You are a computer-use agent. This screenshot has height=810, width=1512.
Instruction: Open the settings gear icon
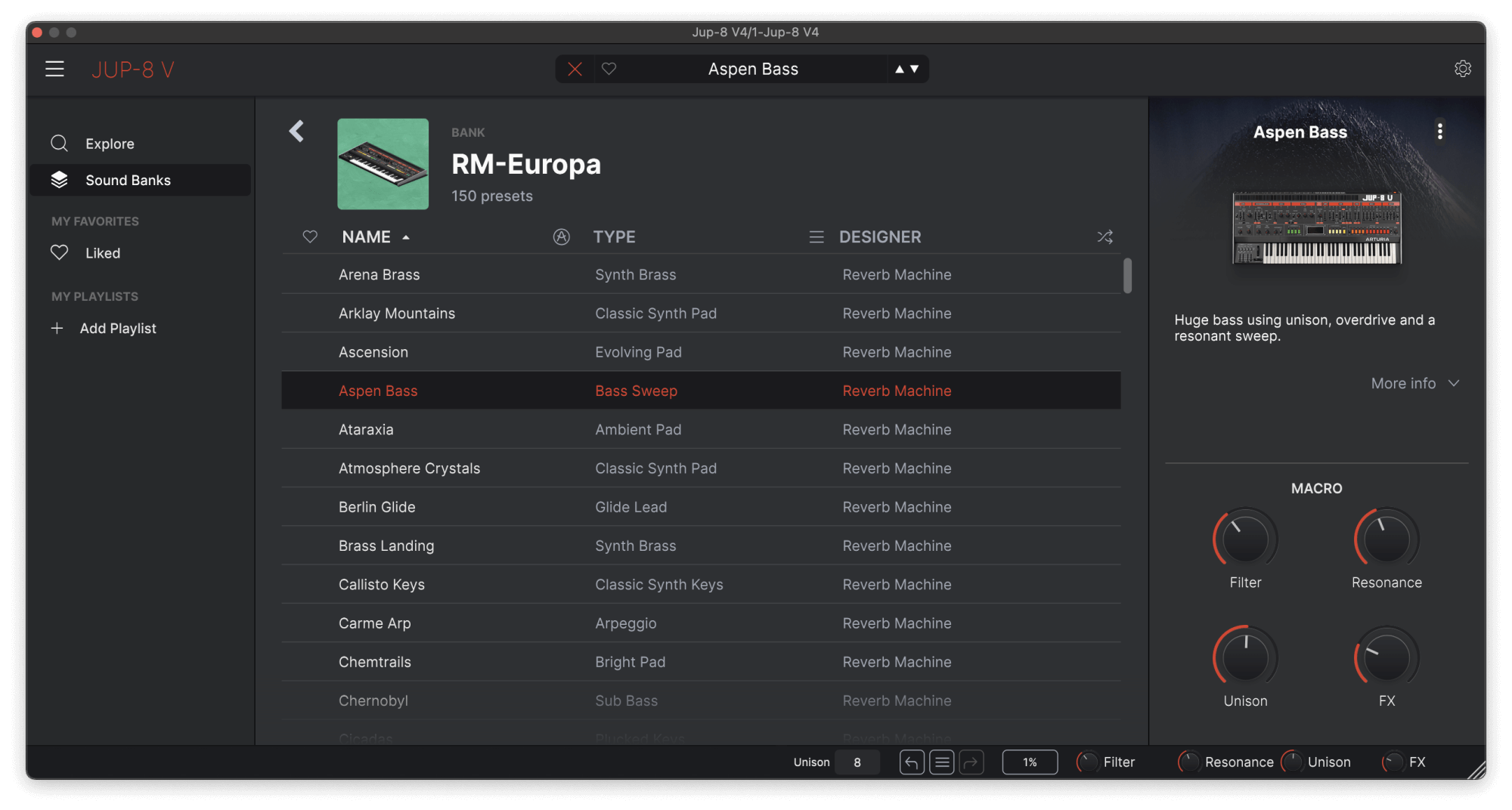(x=1462, y=69)
